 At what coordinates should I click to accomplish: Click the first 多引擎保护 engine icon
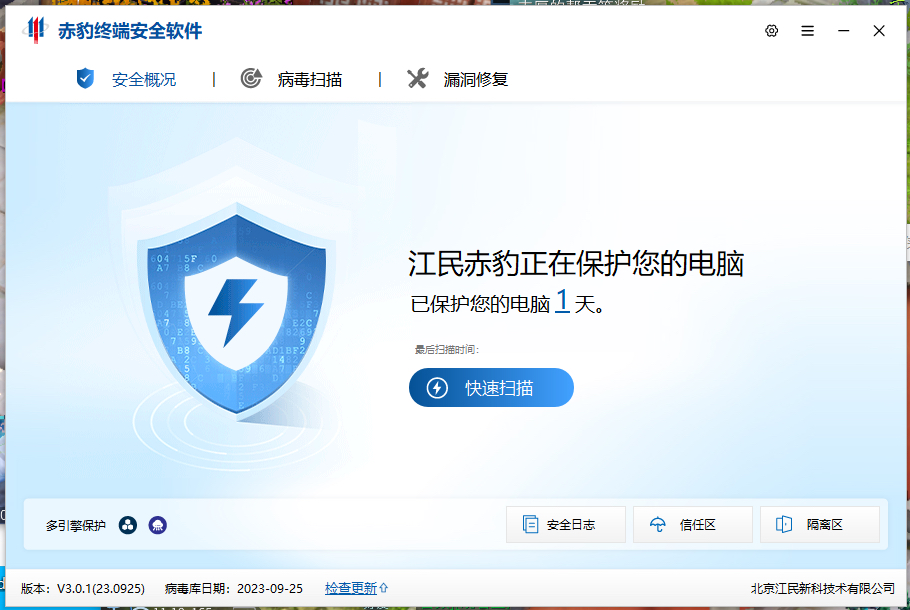[128, 525]
